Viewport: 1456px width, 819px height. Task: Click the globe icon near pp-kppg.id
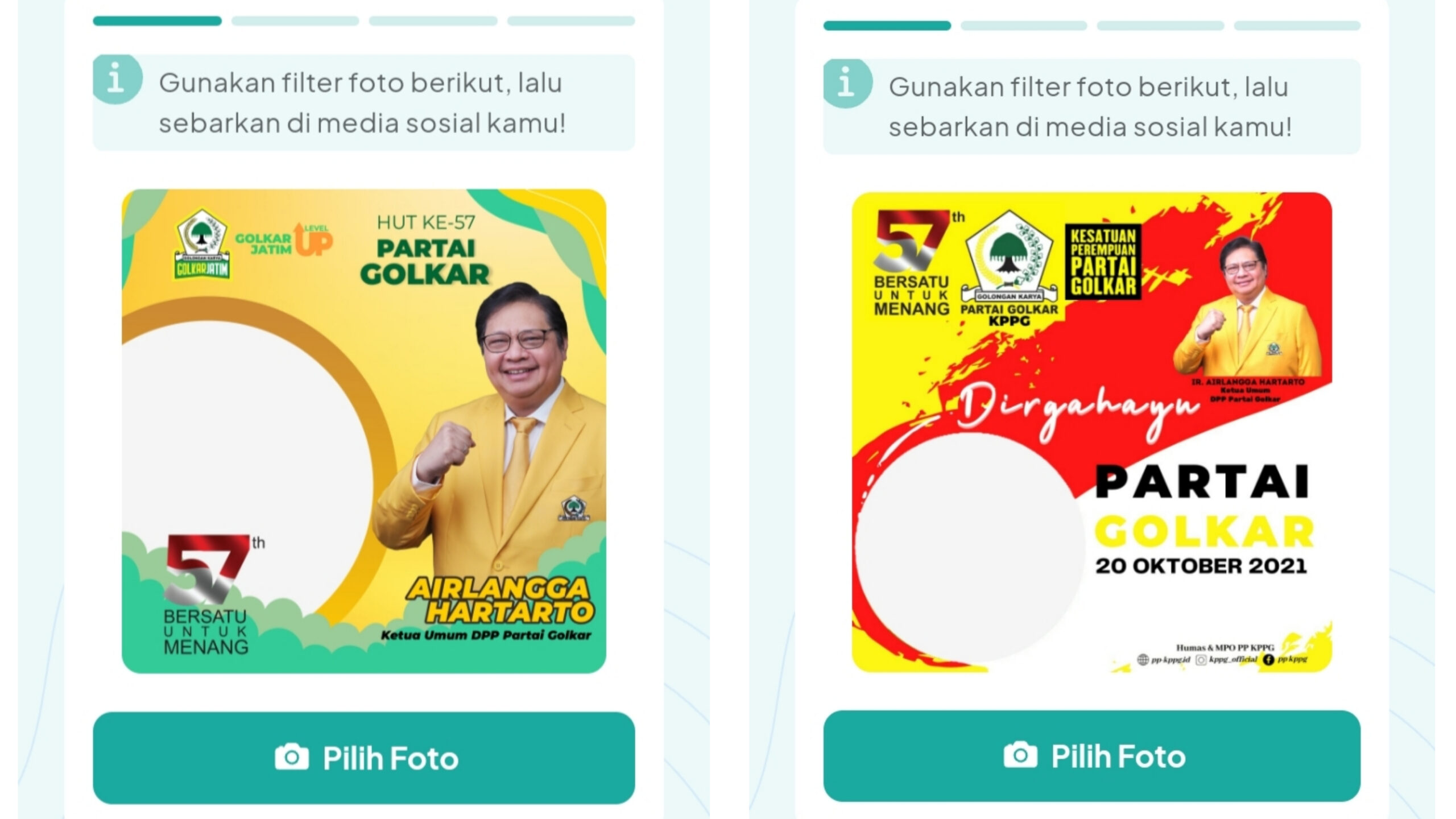pyautogui.click(x=1143, y=659)
